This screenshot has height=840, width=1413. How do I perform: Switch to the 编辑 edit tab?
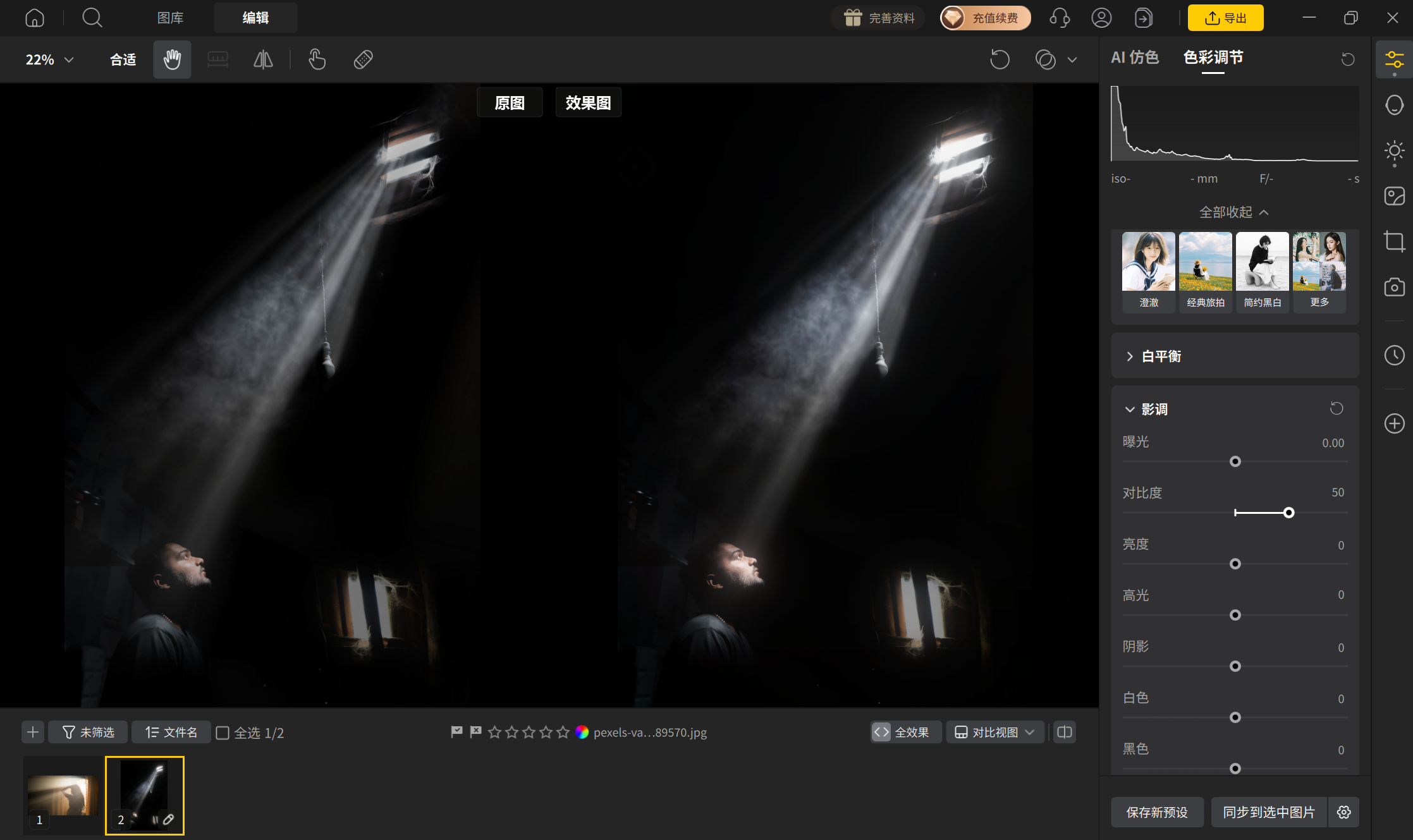(255, 18)
